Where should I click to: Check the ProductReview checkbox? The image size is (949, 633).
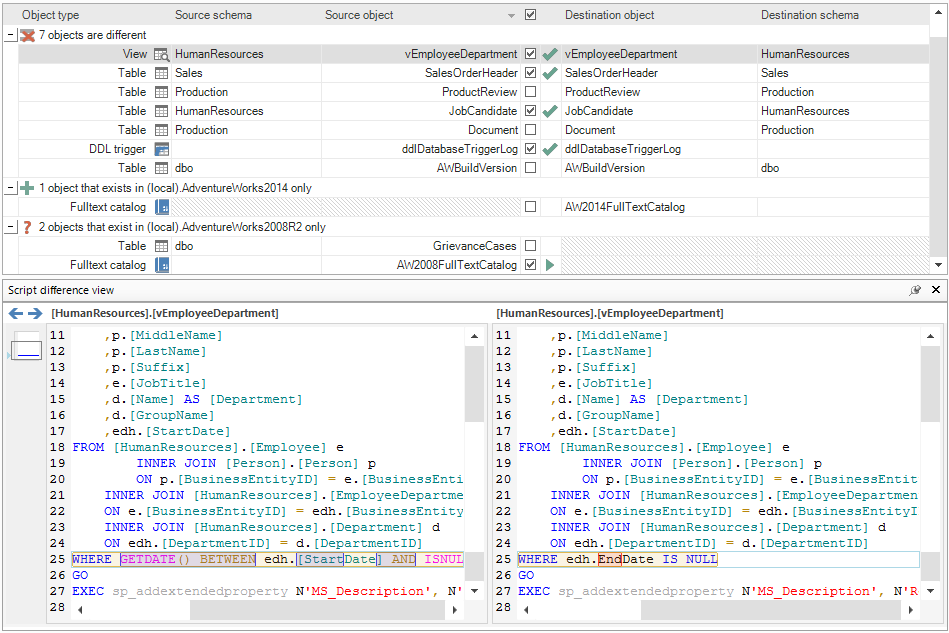530,92
